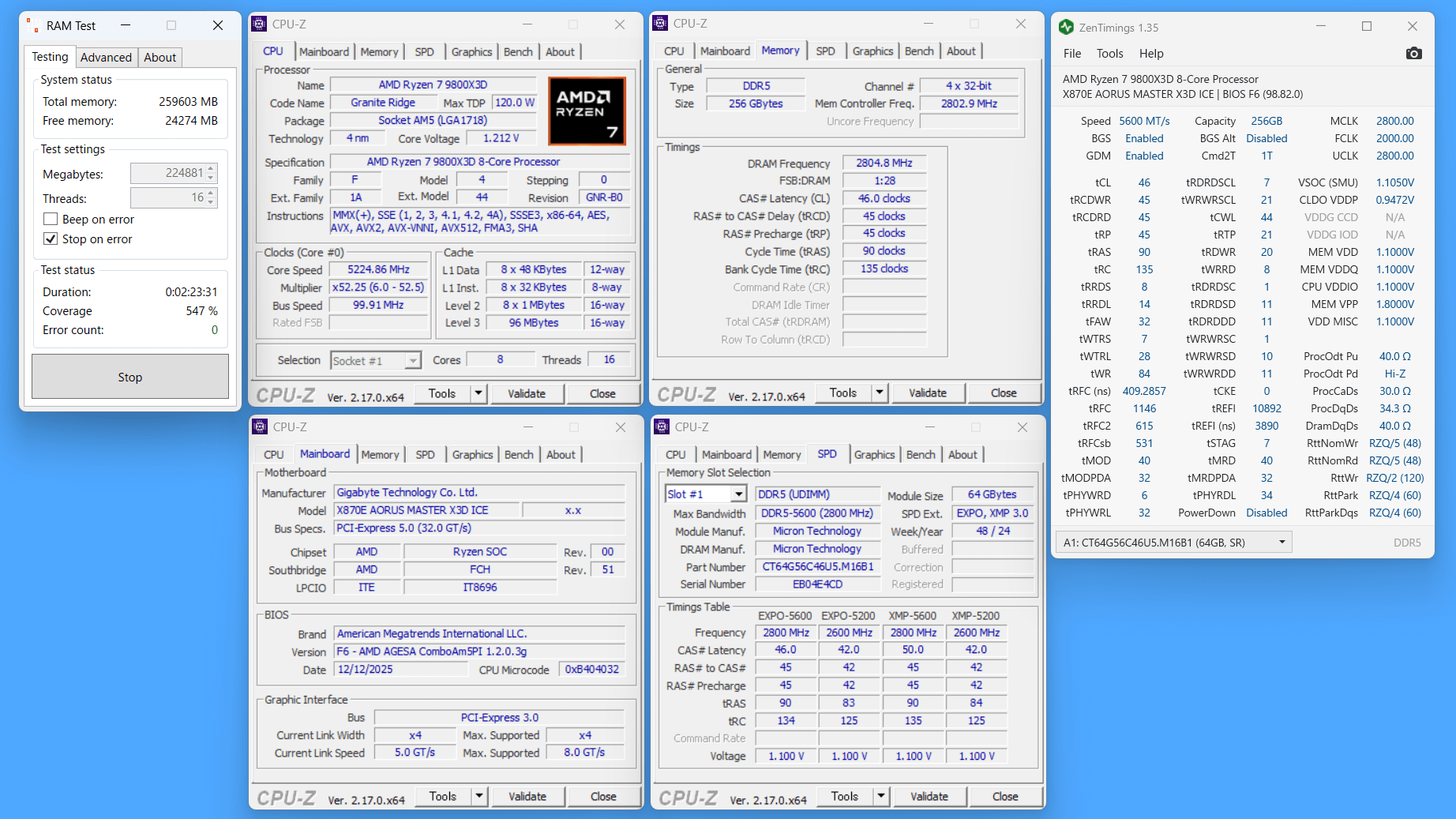Click CPU-Z icon in Memory window title bar

pos(661,24)
